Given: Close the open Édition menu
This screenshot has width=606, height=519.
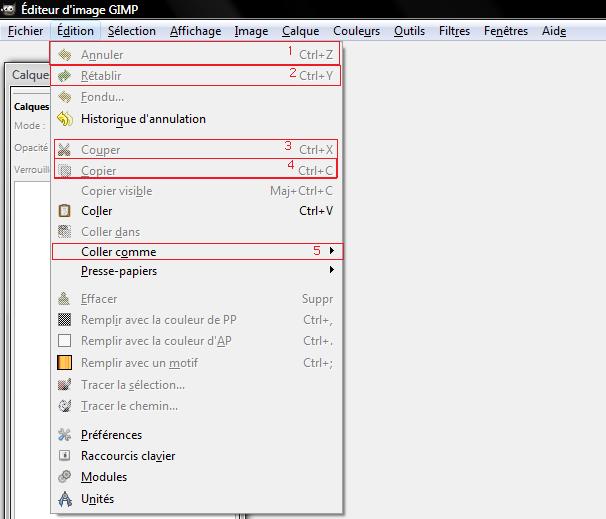Looking at the screenshot, I should pos(75,31).
